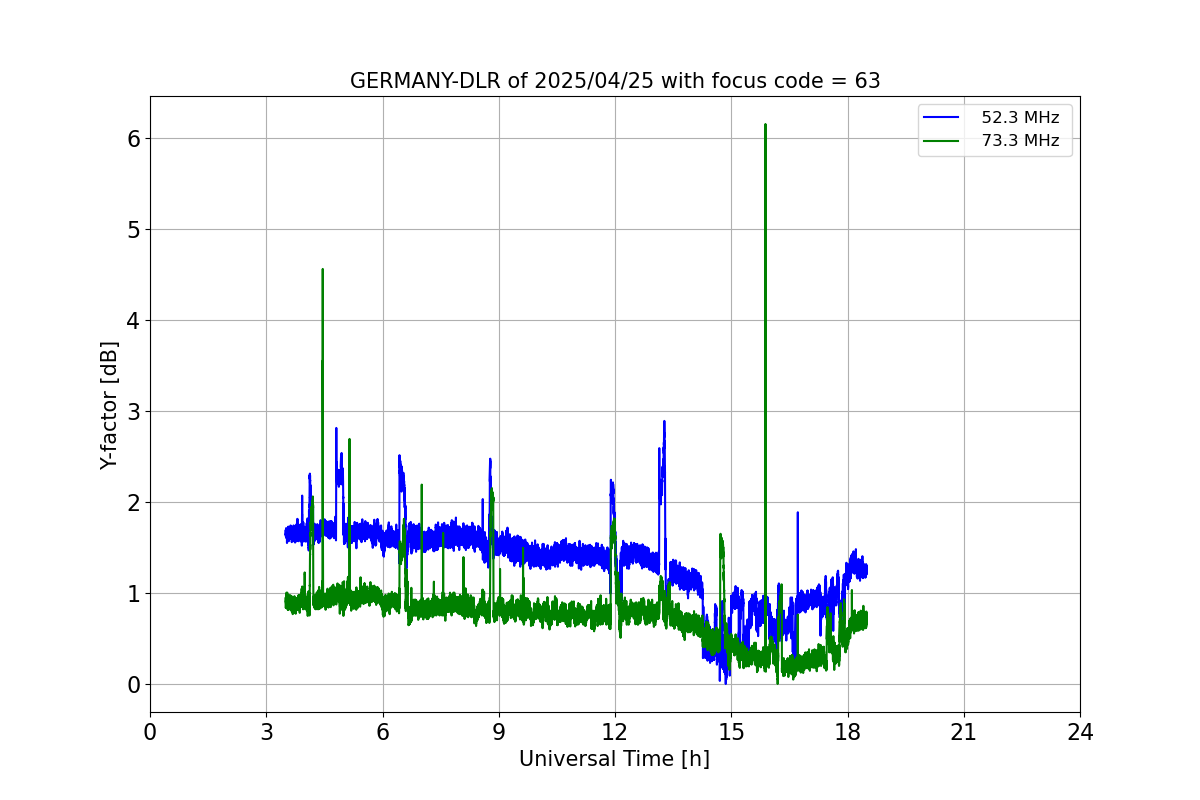Click y-axis tick label 2
This screenshot has width=1200, height=800.
133,503
